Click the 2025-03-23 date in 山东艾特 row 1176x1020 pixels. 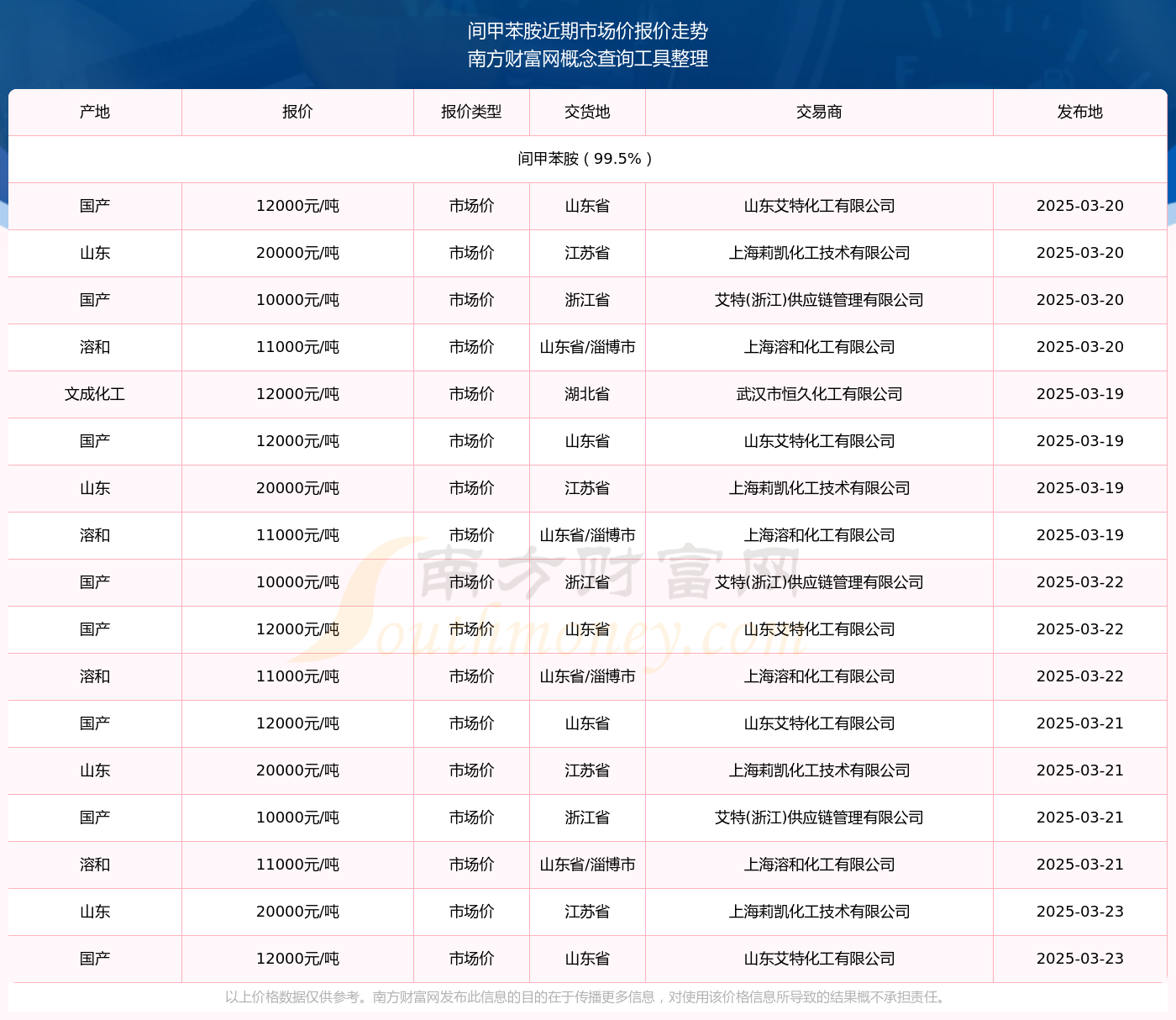coord(1079,959)
